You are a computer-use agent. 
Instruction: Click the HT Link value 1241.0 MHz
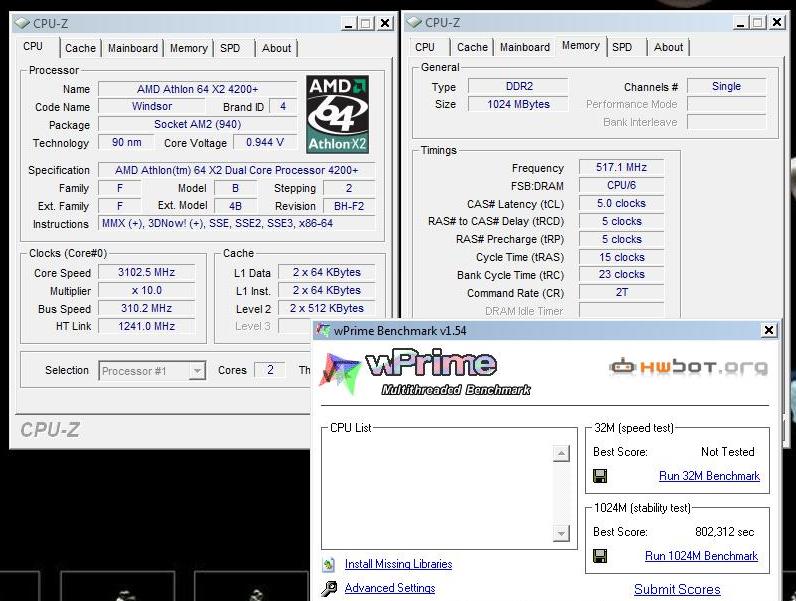point(146,326)
